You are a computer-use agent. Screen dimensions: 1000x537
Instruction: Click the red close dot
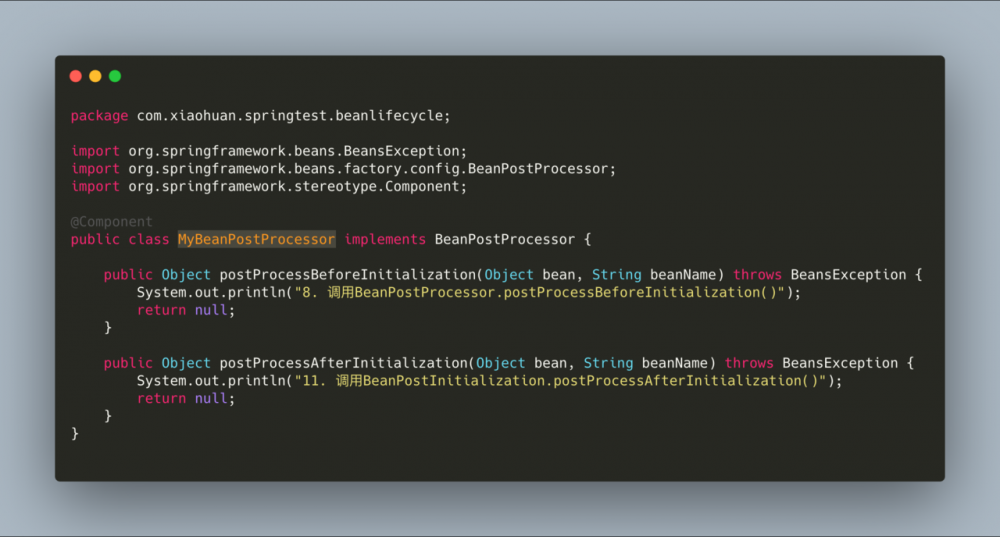coord(76,76)
